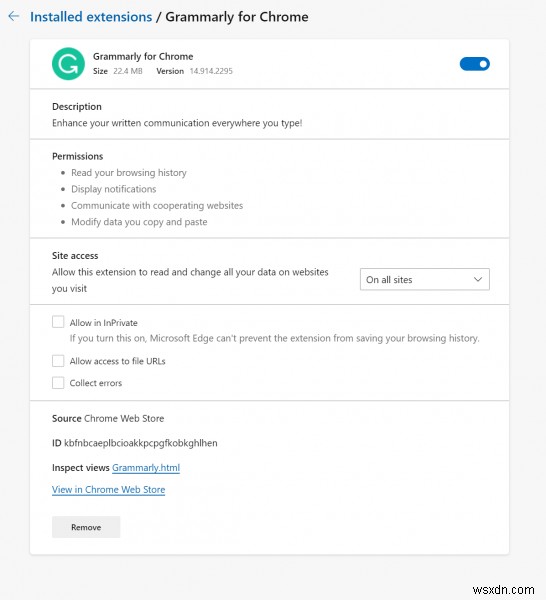Tick the Collect errors checkbox

click(58, 383)
